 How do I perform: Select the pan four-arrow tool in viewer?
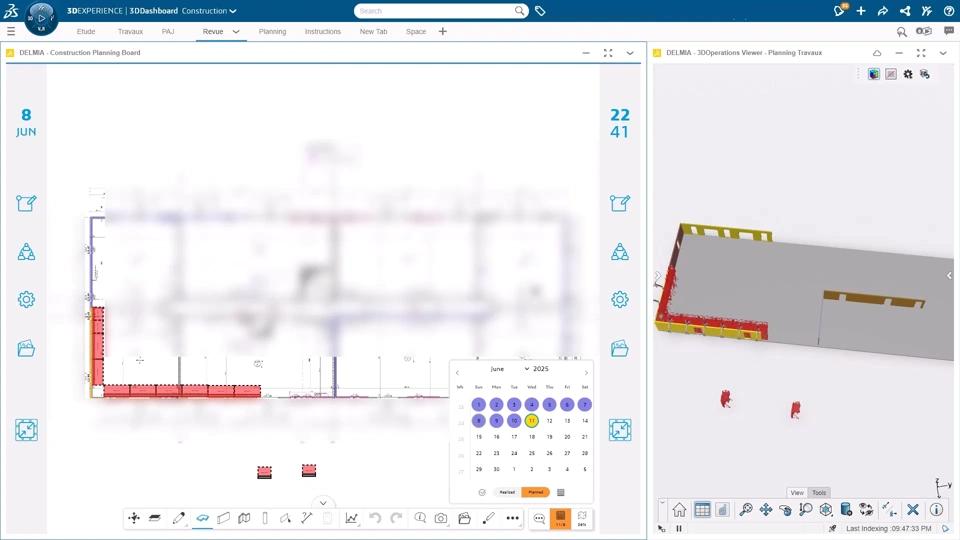(x=766, y=509)
